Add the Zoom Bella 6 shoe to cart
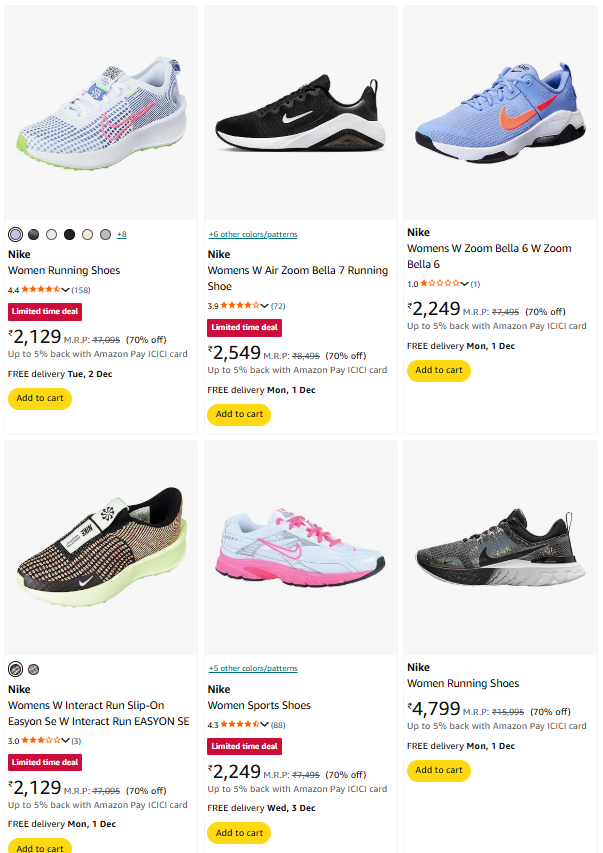 point(438,370)
